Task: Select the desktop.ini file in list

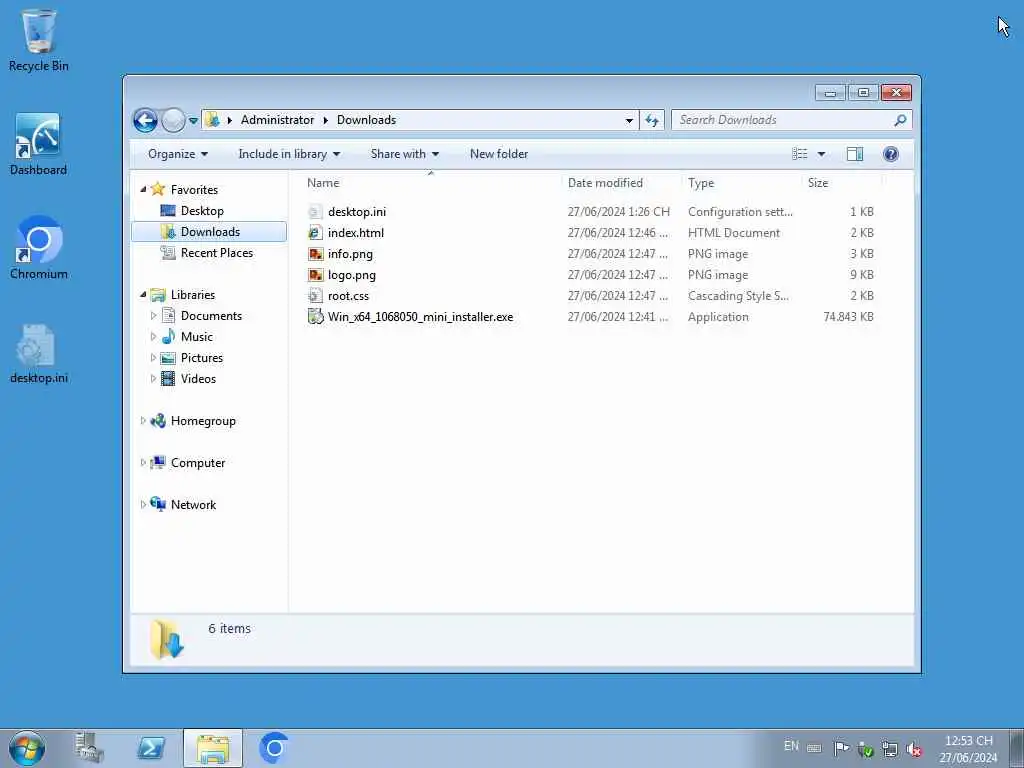Action: 357,212
